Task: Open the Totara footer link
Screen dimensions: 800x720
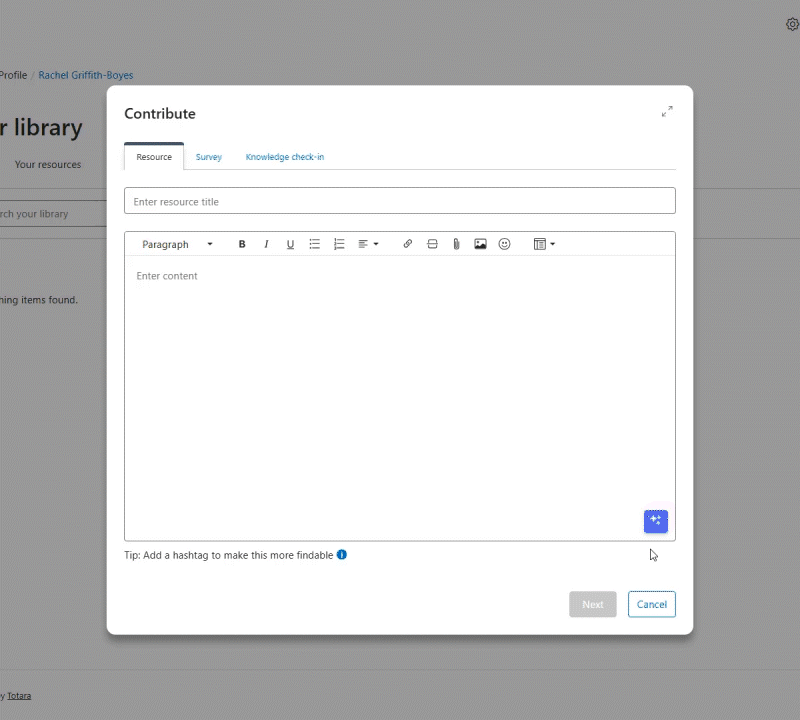Action: pyautogui.click(x=19, y=696)
